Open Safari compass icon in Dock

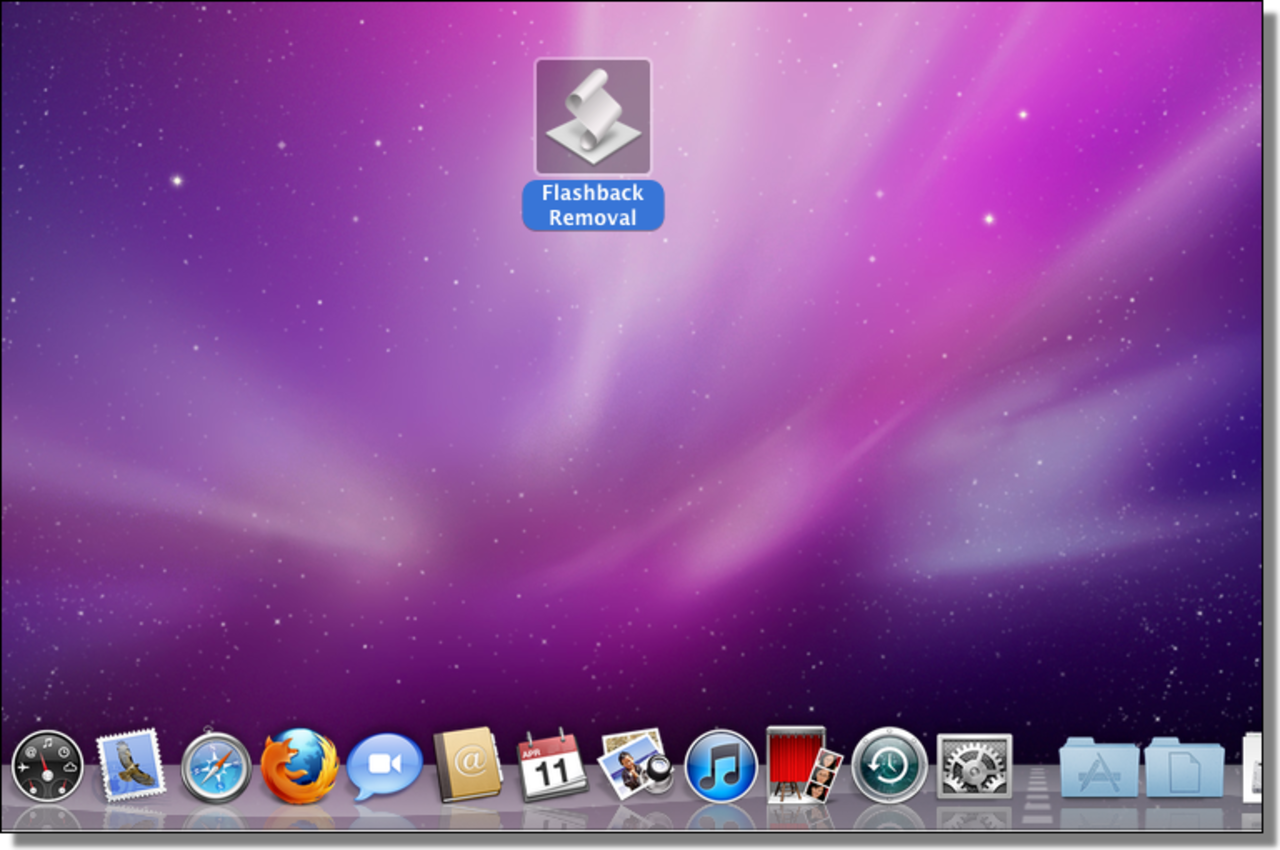[216, 767]
